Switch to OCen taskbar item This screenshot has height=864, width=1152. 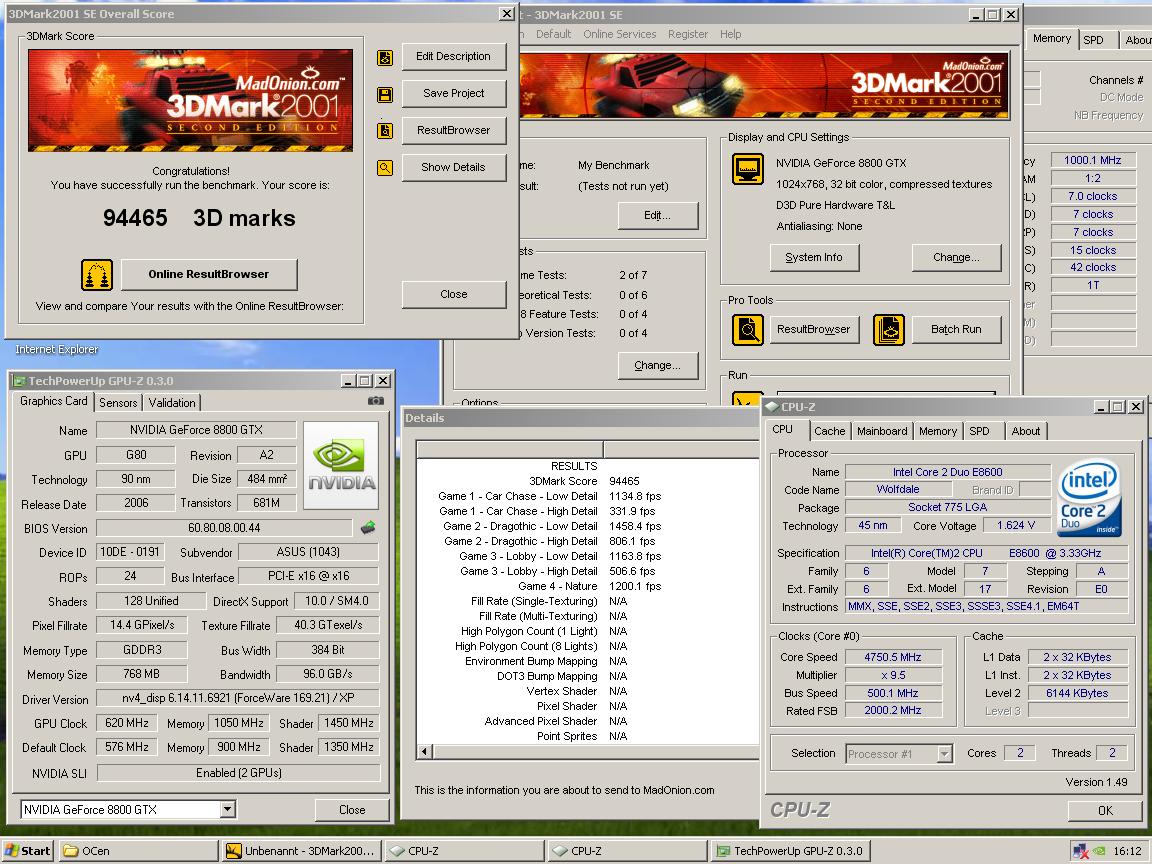(138, 851)
